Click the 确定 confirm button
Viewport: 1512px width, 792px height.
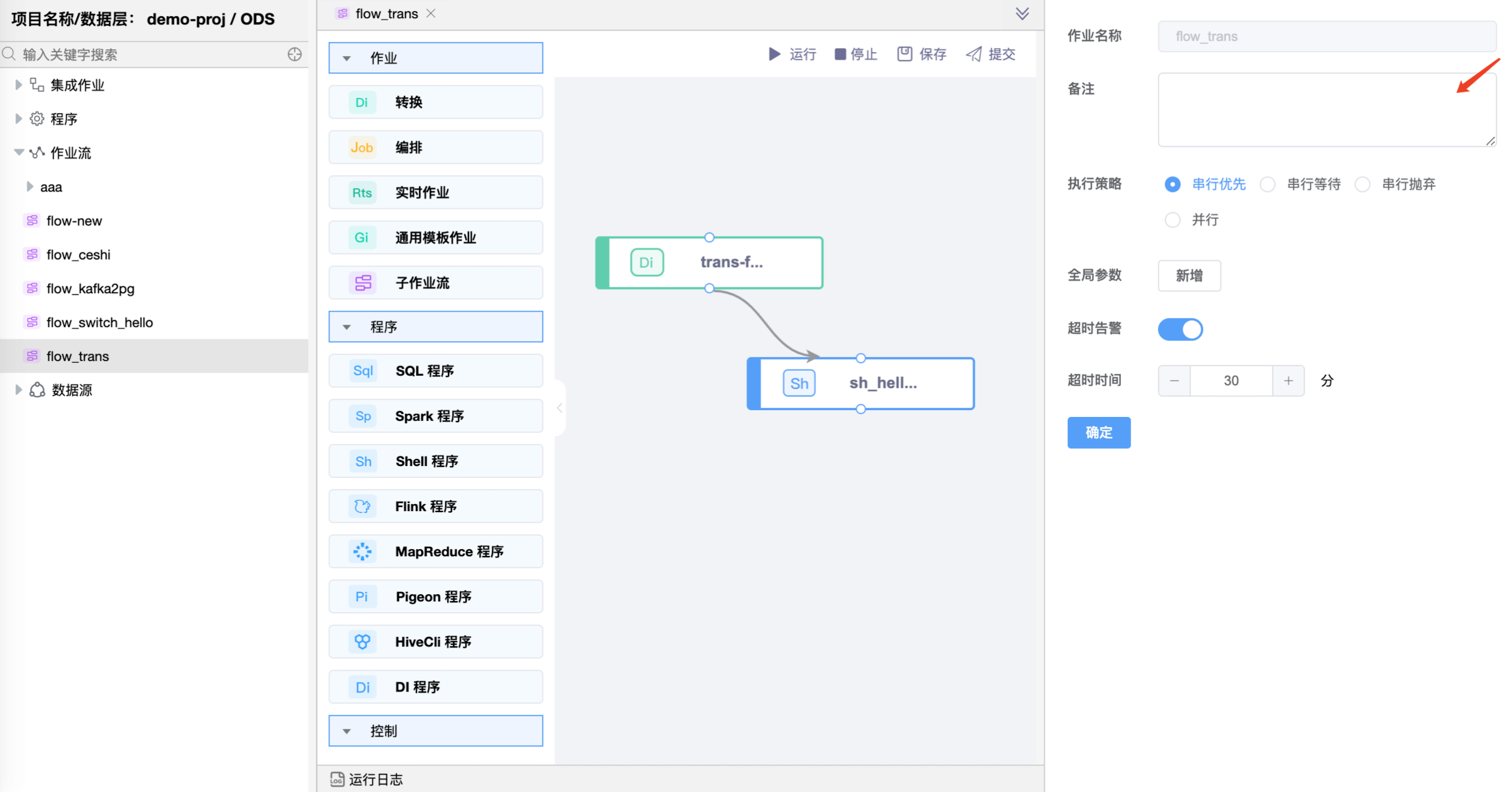(x=1098, y=432)
